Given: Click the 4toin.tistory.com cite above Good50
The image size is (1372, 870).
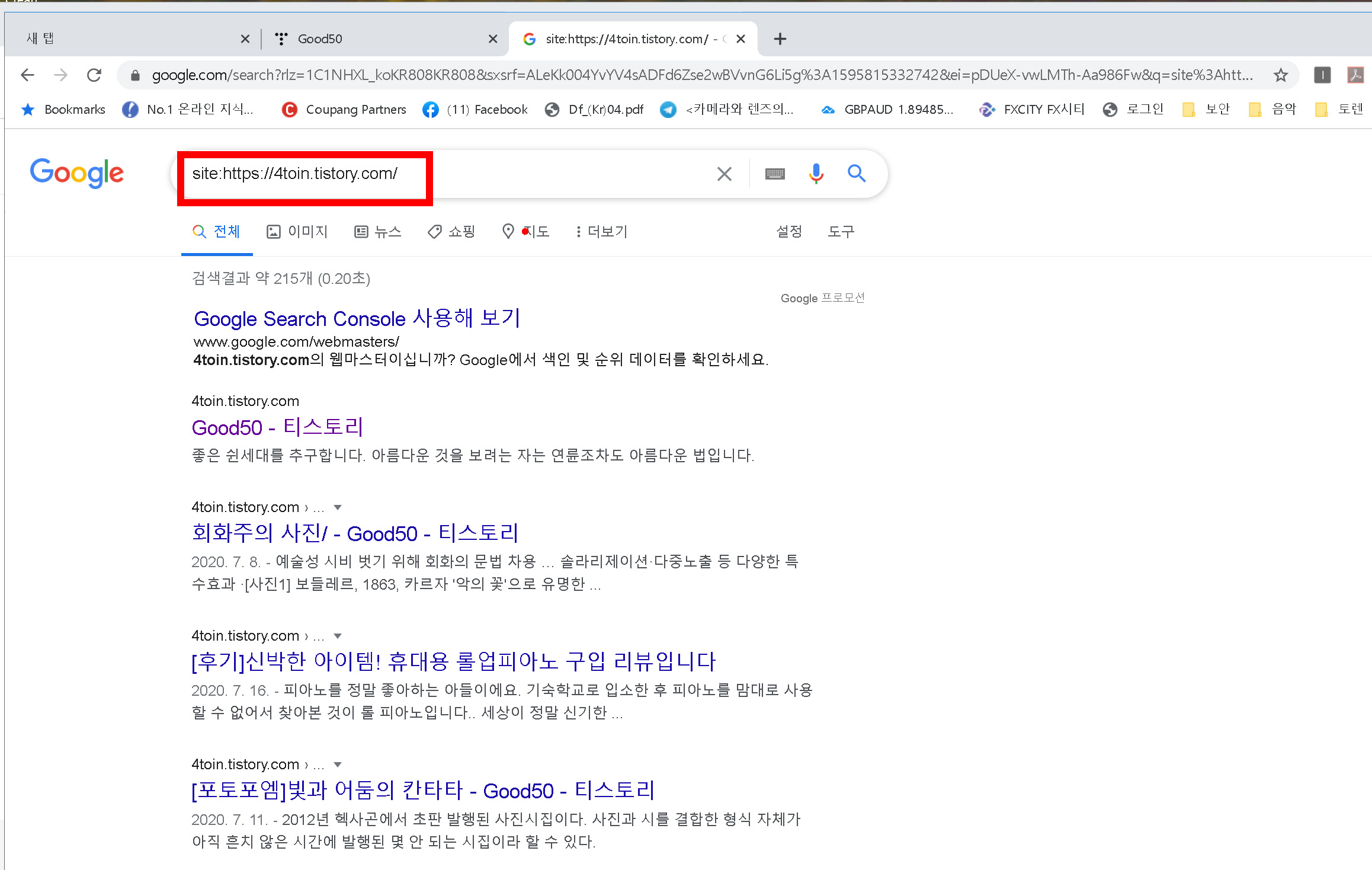Looking at the screenshot, I should tap(245, 401).
